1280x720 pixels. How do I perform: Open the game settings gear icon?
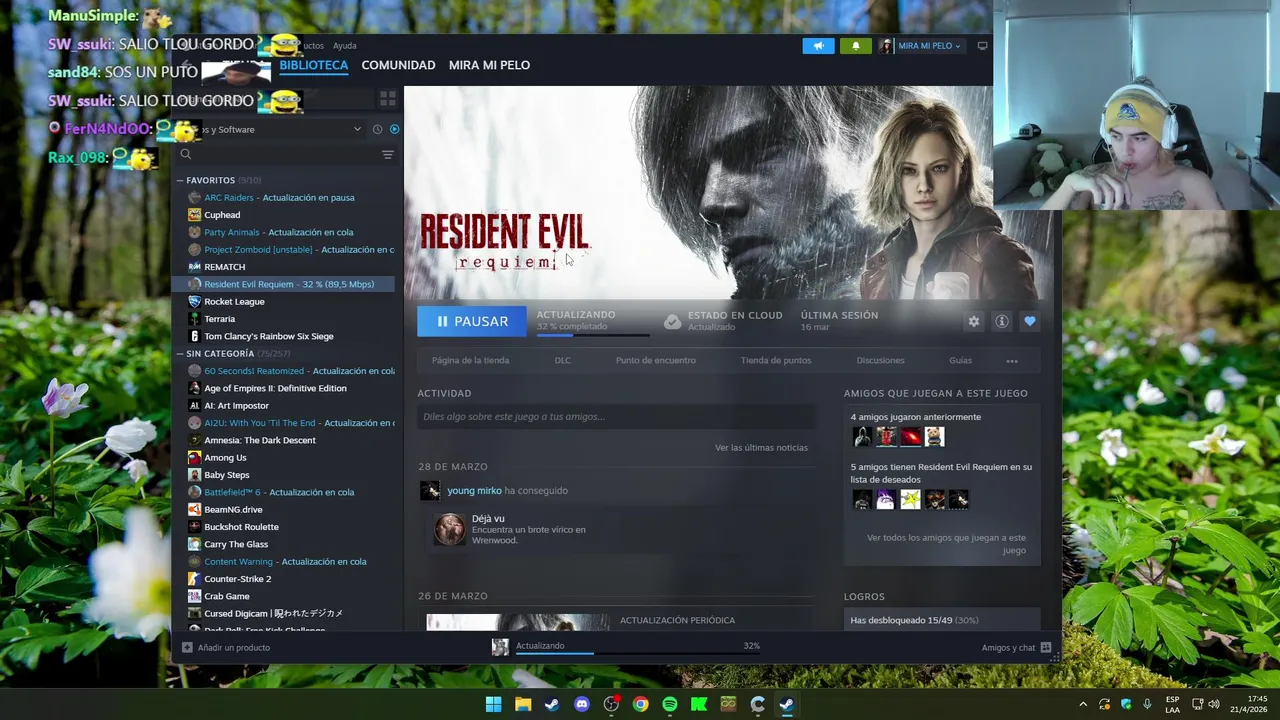coord(973,321)
